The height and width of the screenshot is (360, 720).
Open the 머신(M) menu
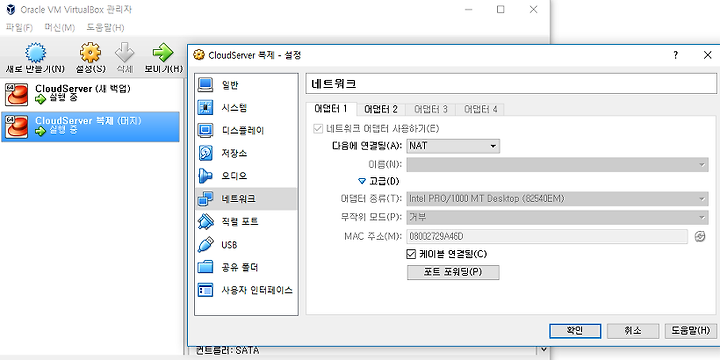60,28
